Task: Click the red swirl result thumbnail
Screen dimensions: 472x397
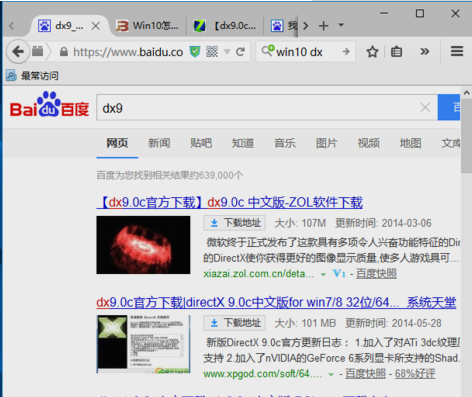Action: pos(143,245)
